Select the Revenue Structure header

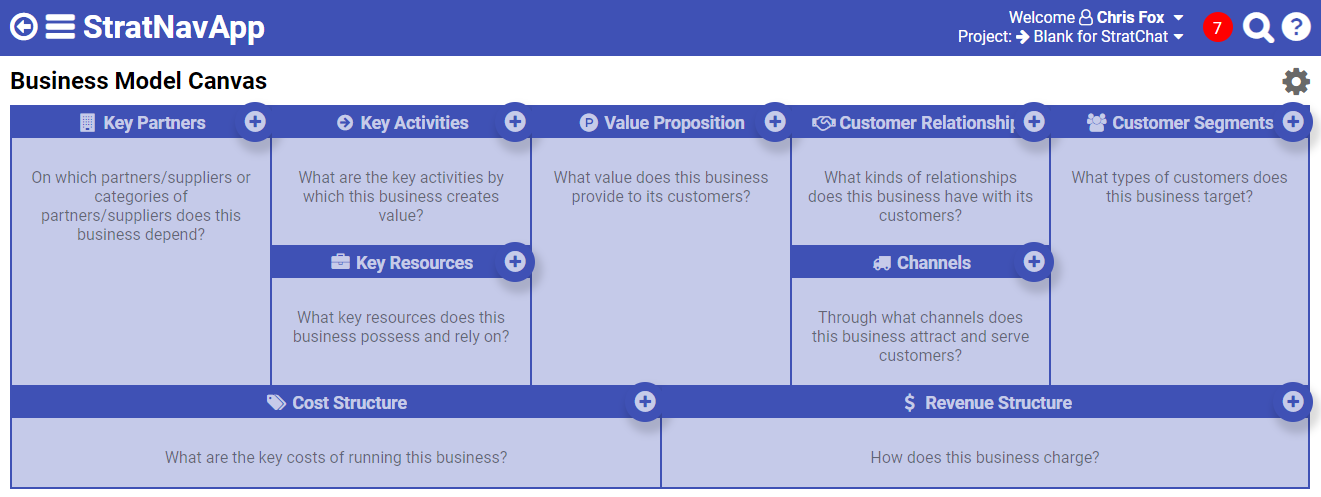point(998,403)
